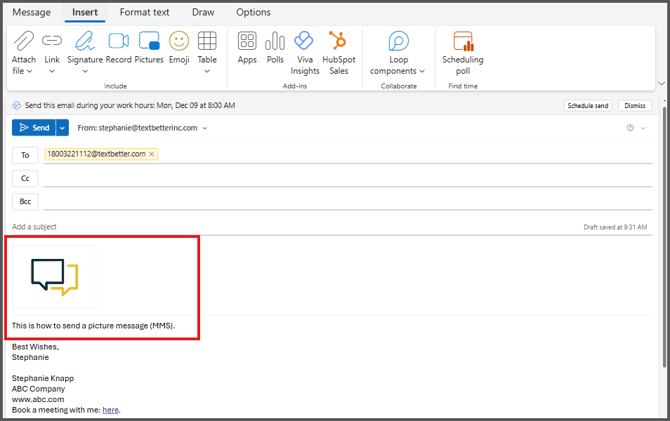Switch to the Format text tab
The height and width of the screenshot is (421, 670).
click(x=144, y=12)
